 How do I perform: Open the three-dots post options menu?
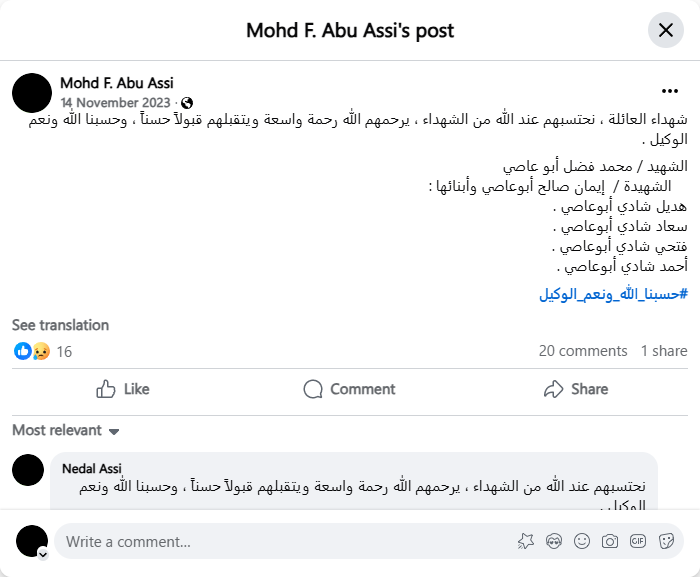(x=669, y=90)
